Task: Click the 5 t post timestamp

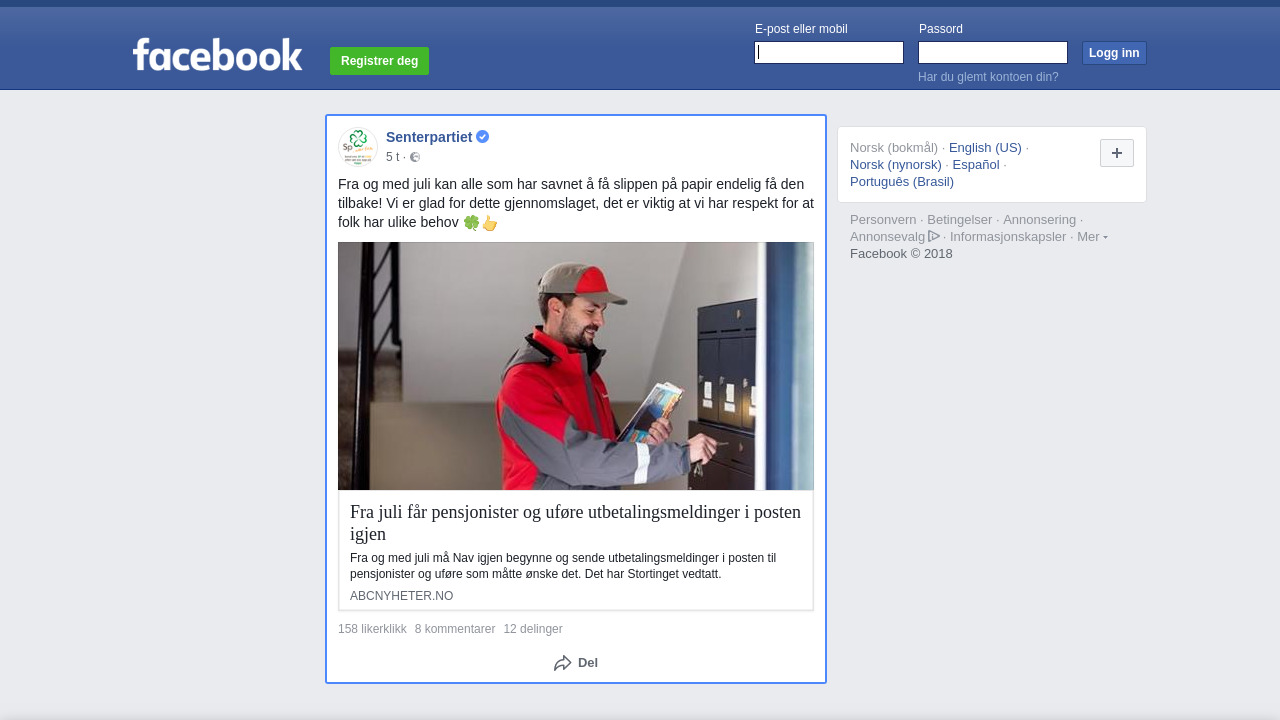Action: (x=392, y=157)
